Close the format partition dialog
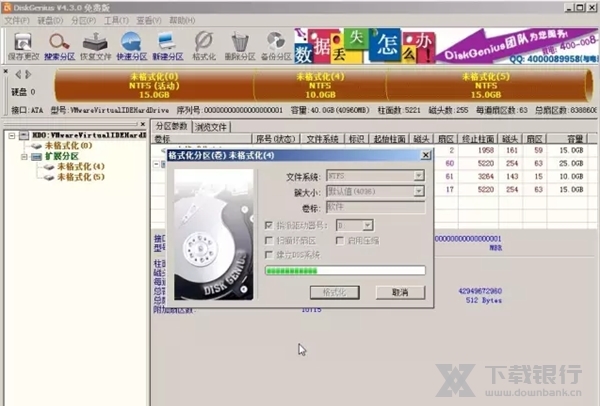 pos(426,155)
